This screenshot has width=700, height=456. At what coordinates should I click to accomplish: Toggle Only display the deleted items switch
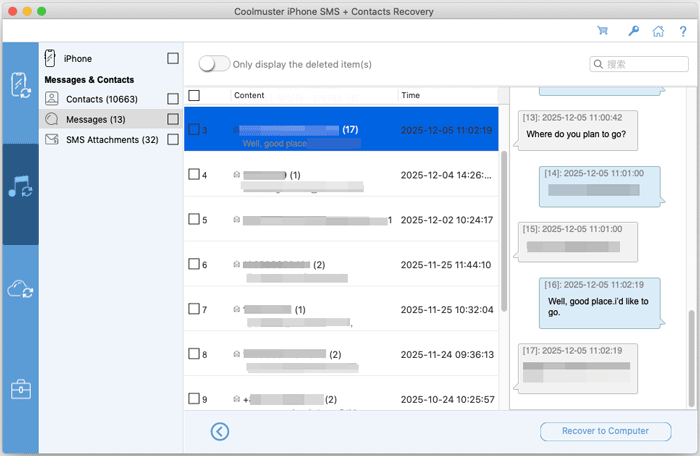(214, 64)
